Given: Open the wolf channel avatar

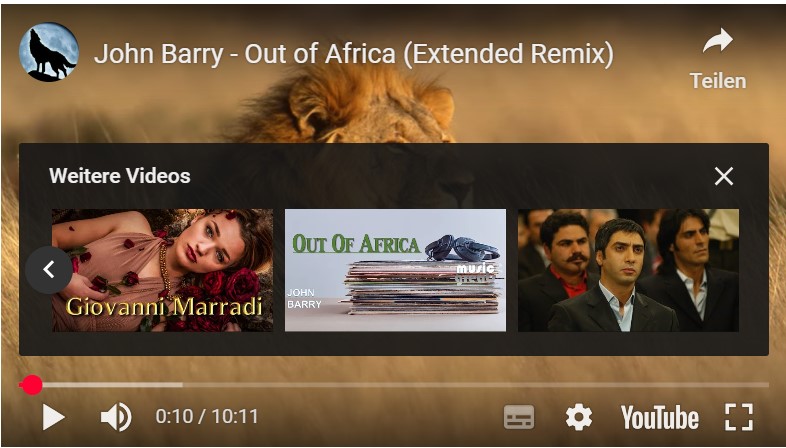Looking at the screenshot, I should point(49,52).
